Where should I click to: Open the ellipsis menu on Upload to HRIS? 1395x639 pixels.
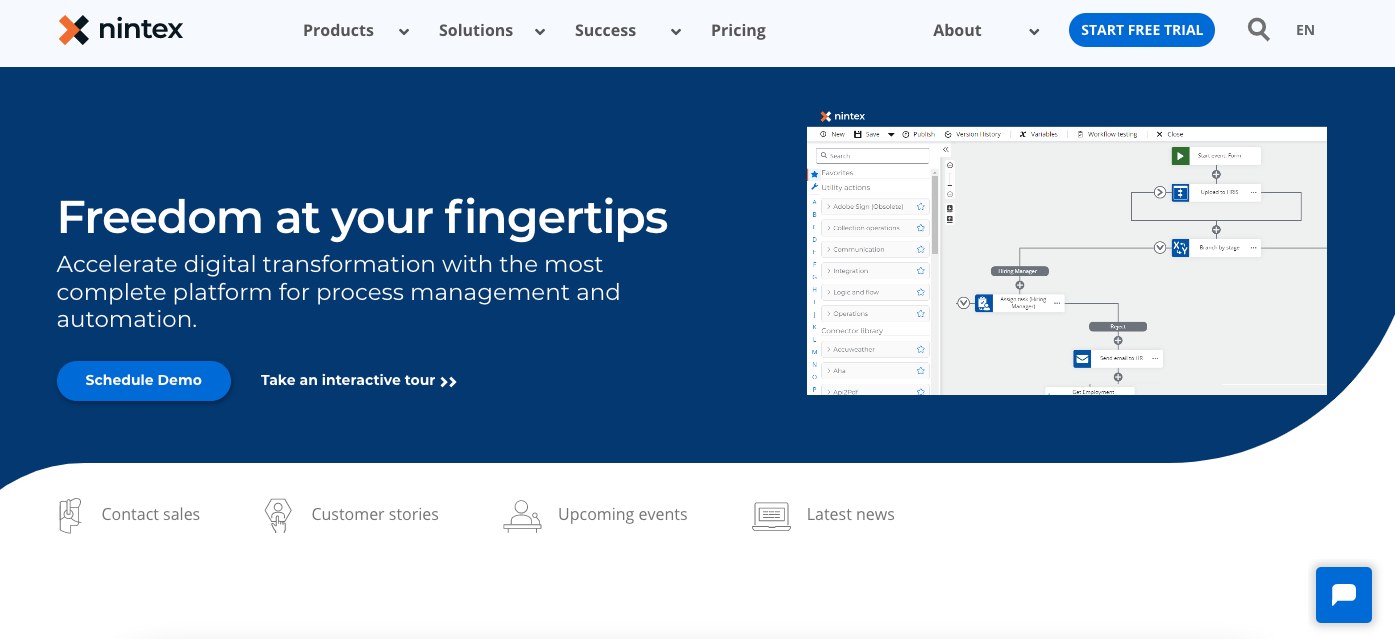coord(1253,192)
